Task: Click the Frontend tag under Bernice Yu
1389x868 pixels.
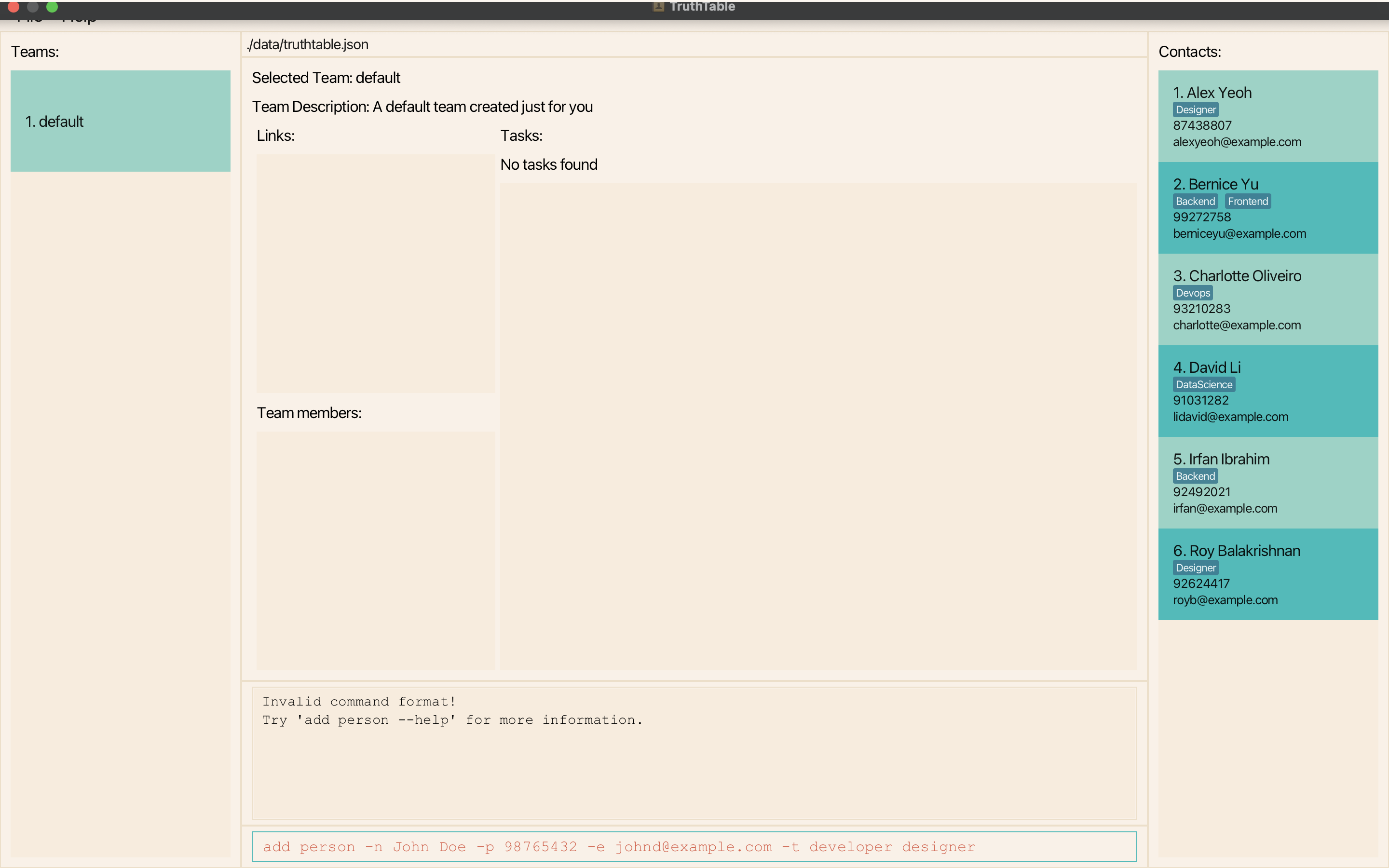Action: 1248,202
